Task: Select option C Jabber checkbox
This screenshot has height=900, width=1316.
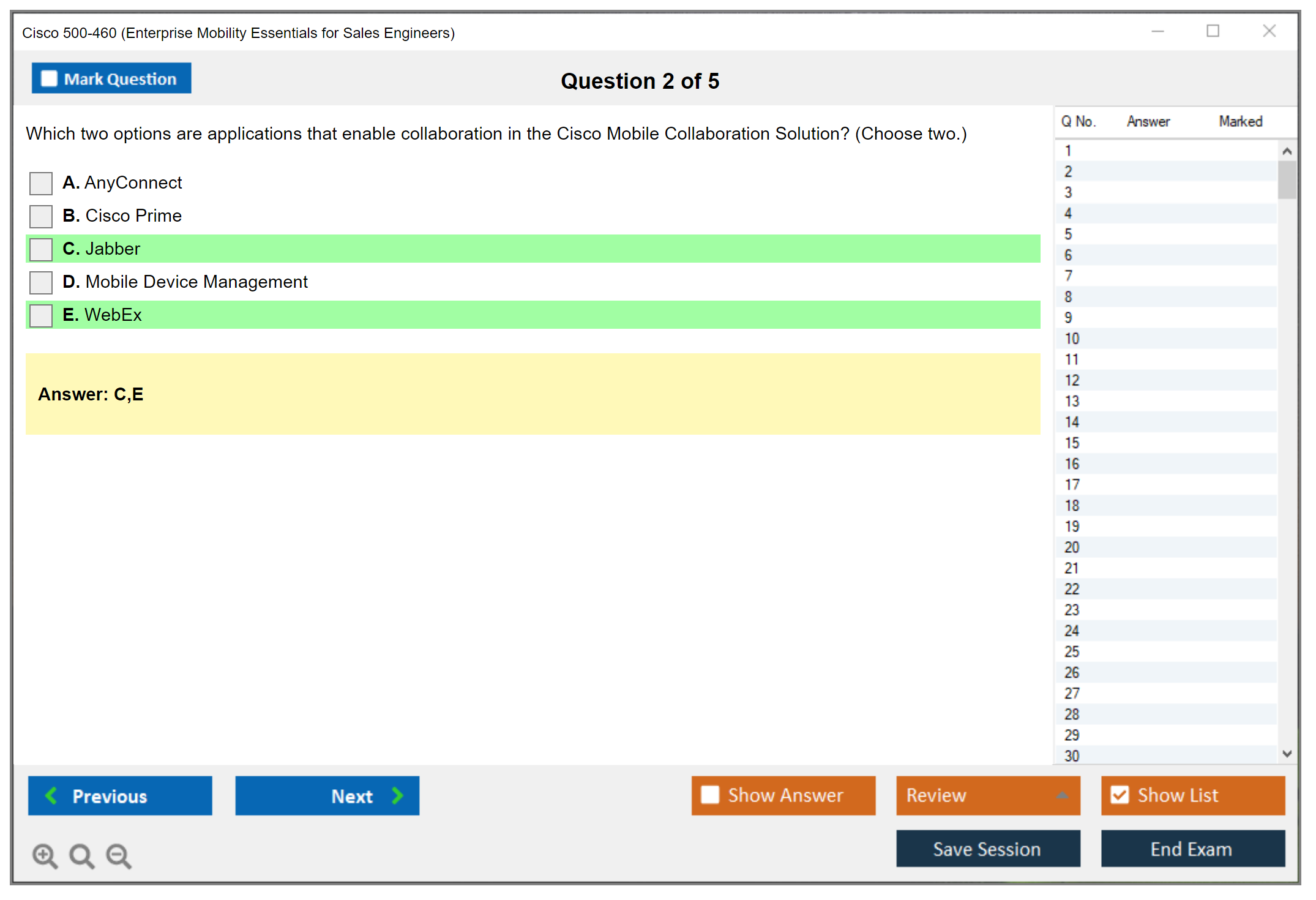Action: pyautogui.click(x=41, y=249)
